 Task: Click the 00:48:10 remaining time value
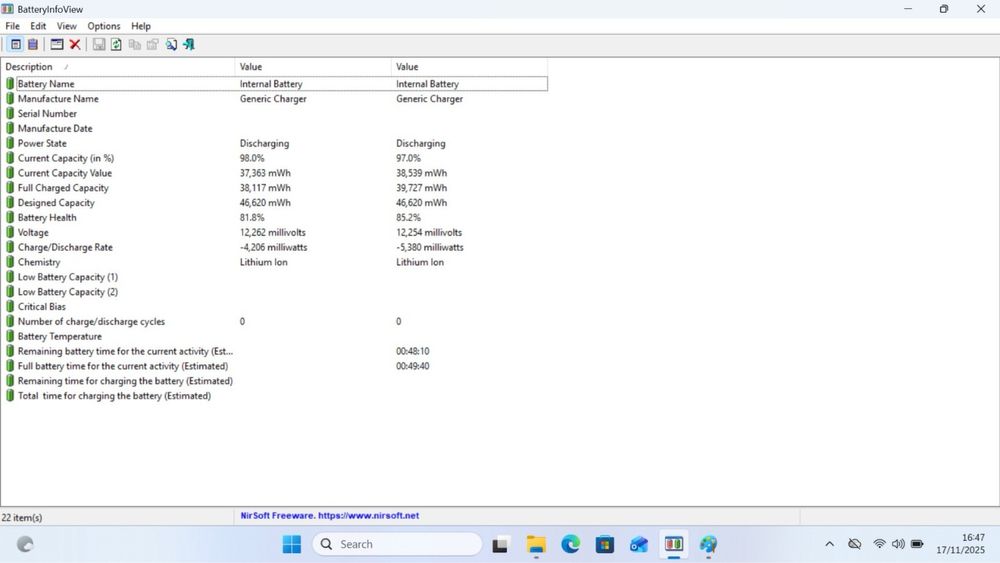(413, 351)
